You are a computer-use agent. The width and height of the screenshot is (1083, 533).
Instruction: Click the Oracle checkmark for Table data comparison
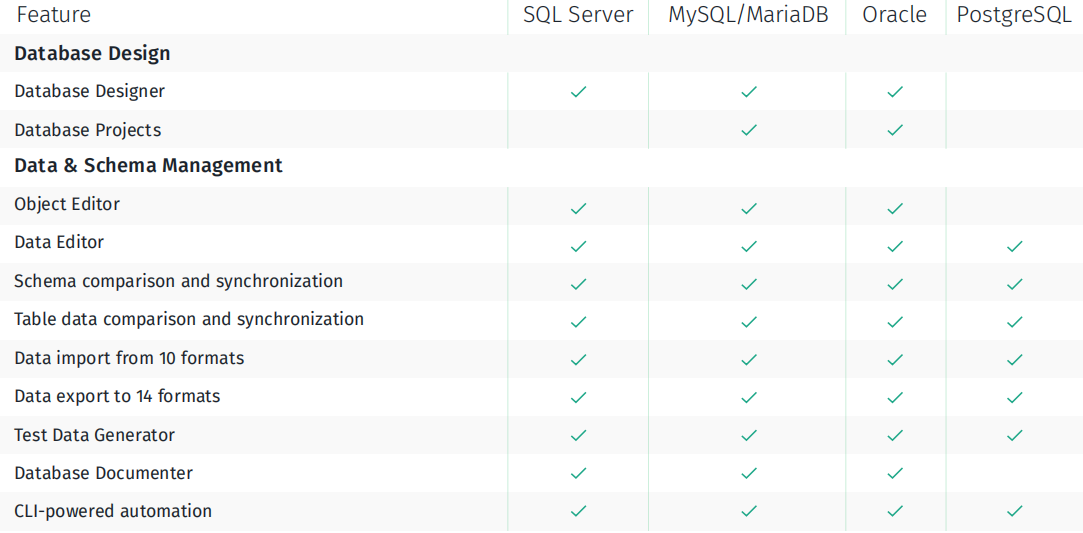point(894,321)
